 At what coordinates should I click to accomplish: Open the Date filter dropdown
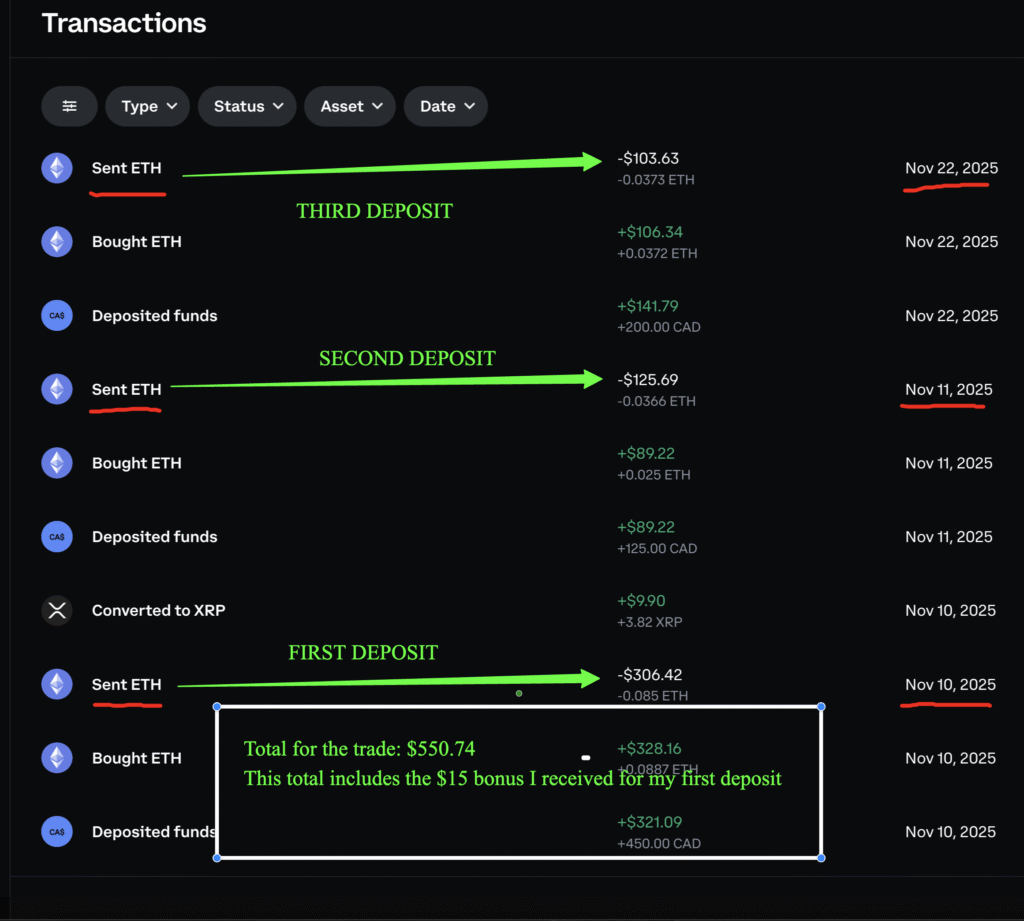pyautogui.click(x=445, y=106)
